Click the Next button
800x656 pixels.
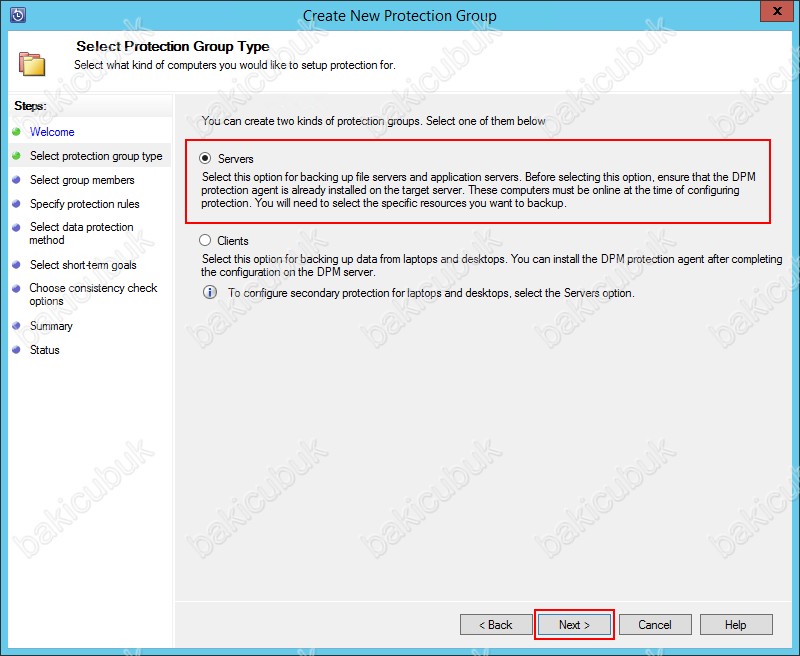(574, 624)
